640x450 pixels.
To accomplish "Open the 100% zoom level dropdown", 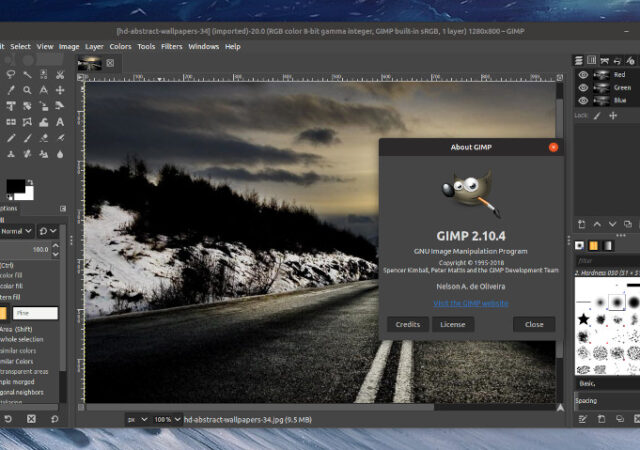I will (167, 419).
